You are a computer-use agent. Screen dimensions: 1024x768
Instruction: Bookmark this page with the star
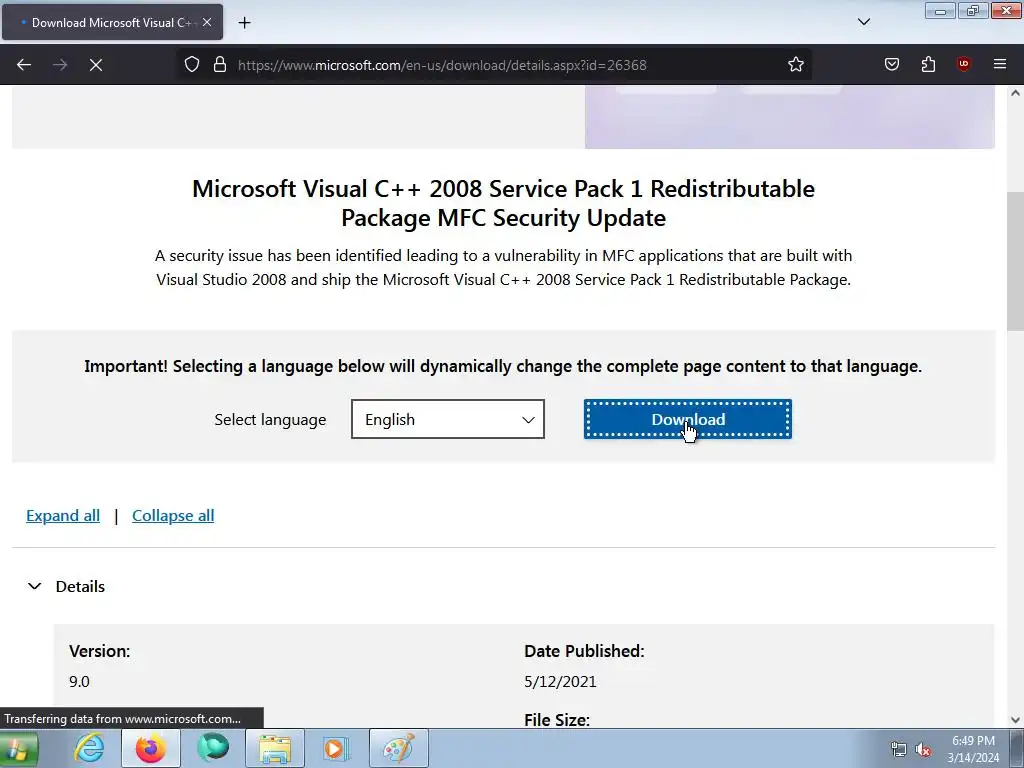click(x=795, y=65)
